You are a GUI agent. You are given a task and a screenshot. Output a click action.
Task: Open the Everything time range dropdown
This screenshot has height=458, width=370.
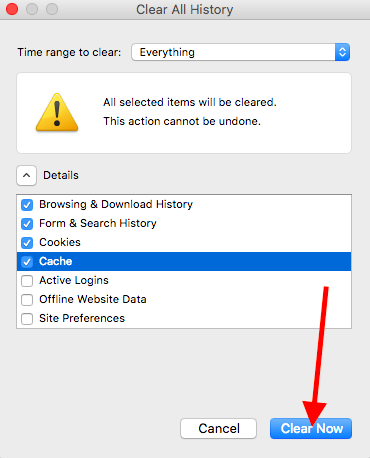pos(240,52)
